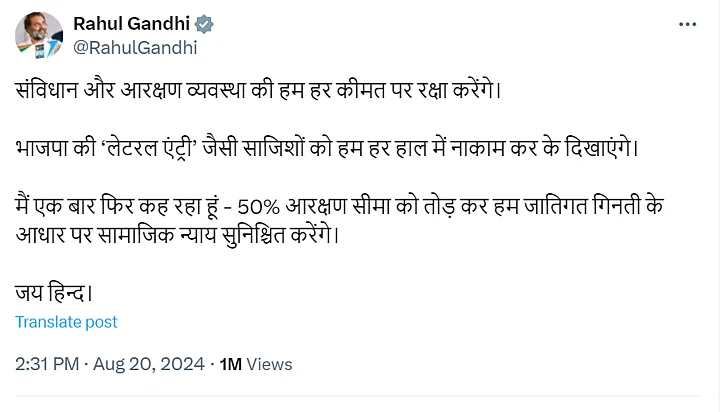This screenshot has height=412, width=720.
Task: Click the word "Views" beside the count
Action: 269,365
